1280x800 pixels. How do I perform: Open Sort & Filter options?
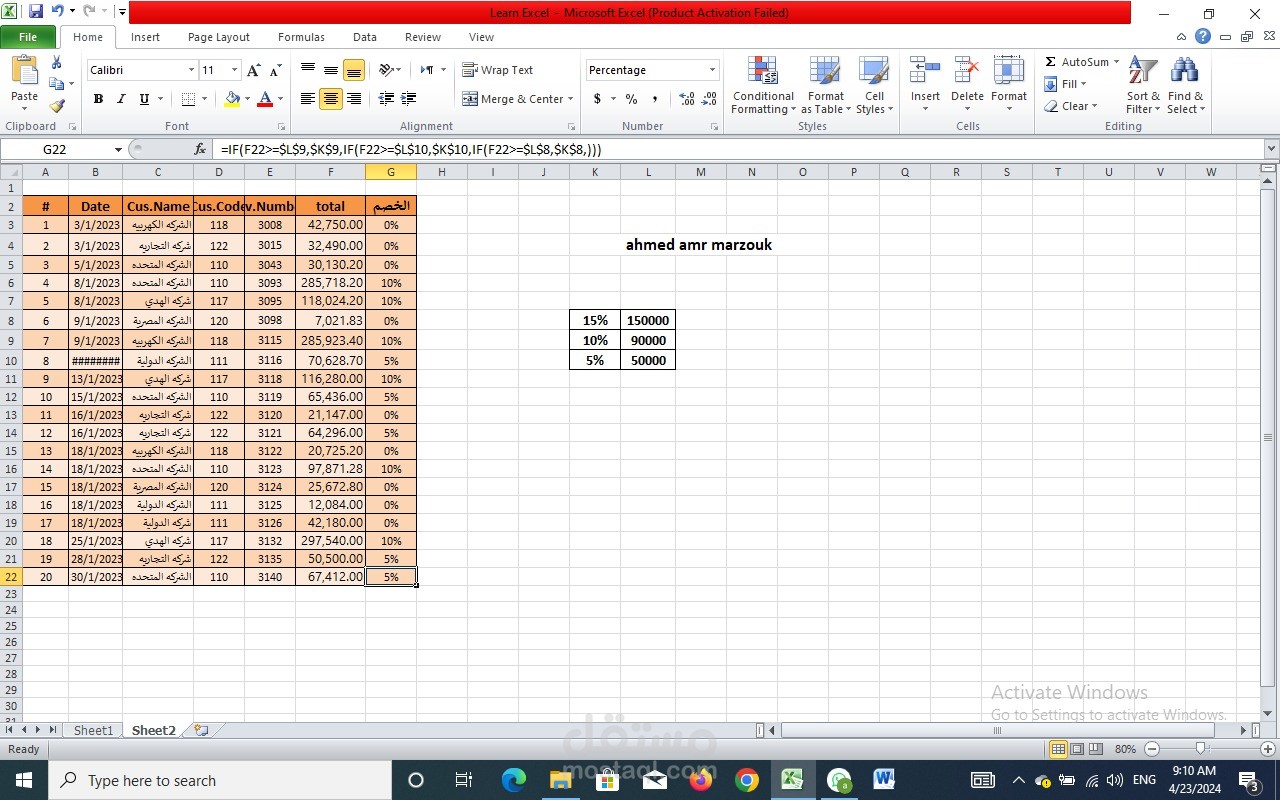tap(1142, 86)
